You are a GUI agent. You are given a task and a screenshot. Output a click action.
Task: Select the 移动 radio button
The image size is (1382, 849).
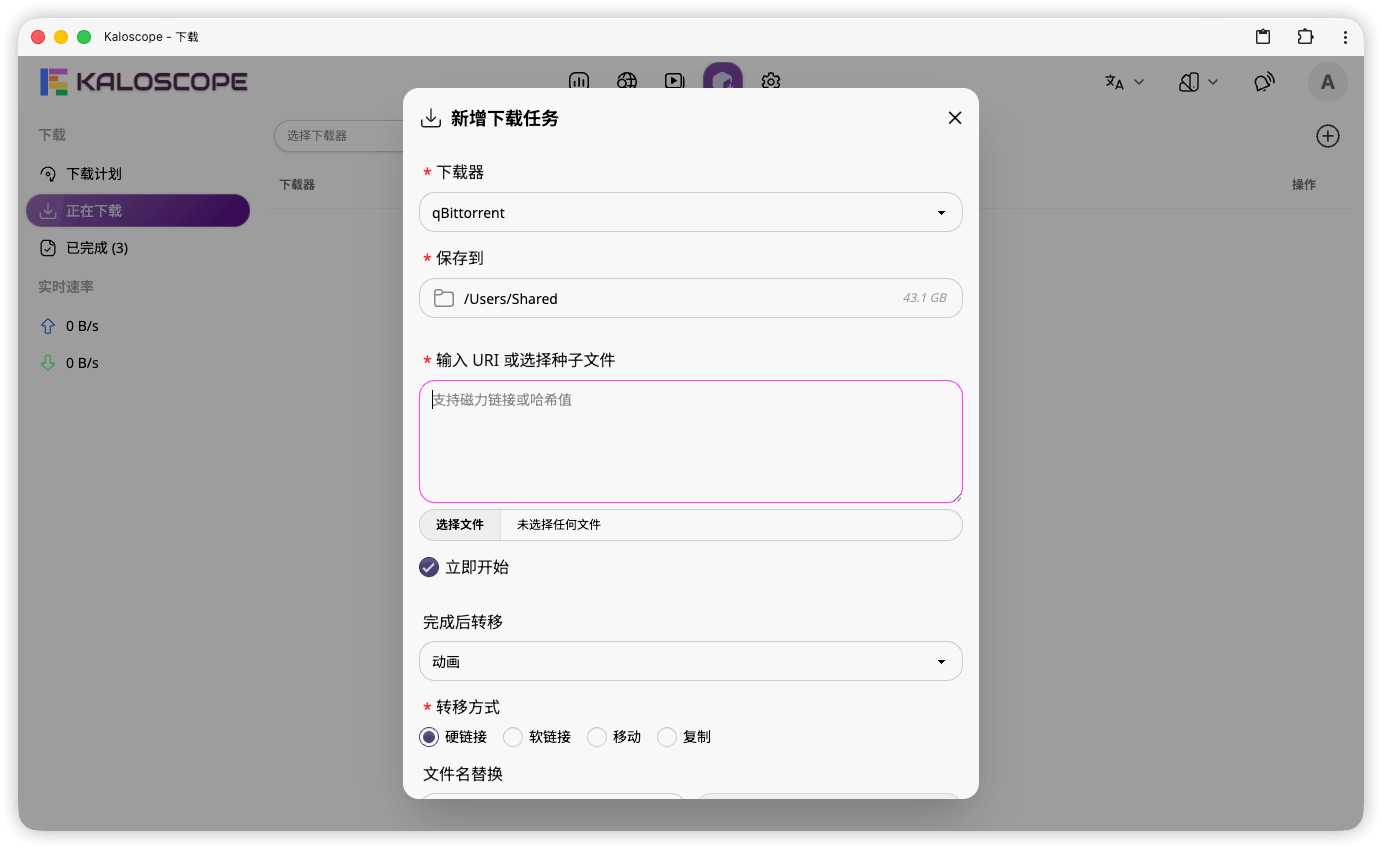(x=597, y=737)
